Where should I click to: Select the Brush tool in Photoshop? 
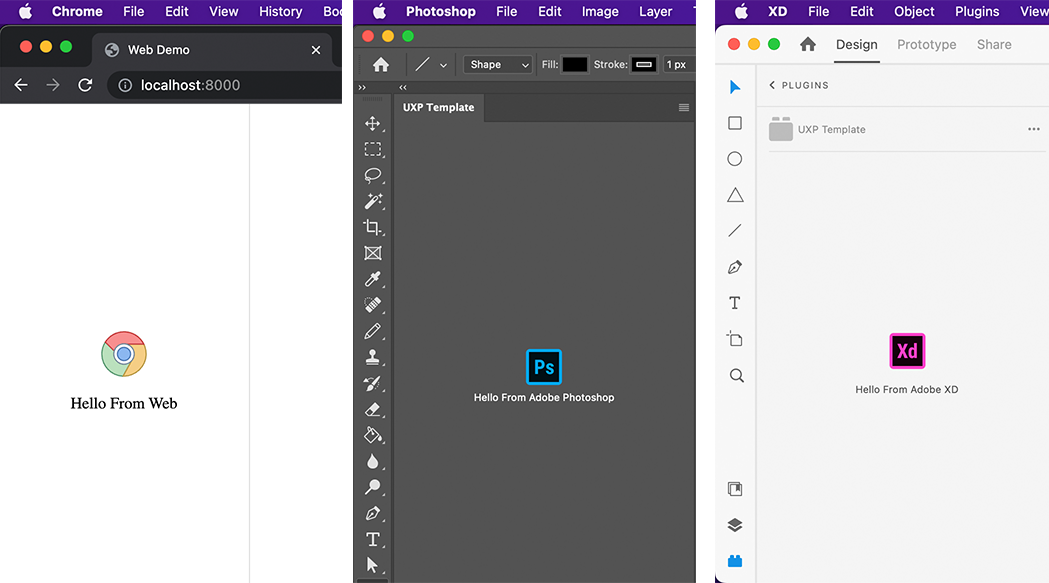[x=373, y=331]
